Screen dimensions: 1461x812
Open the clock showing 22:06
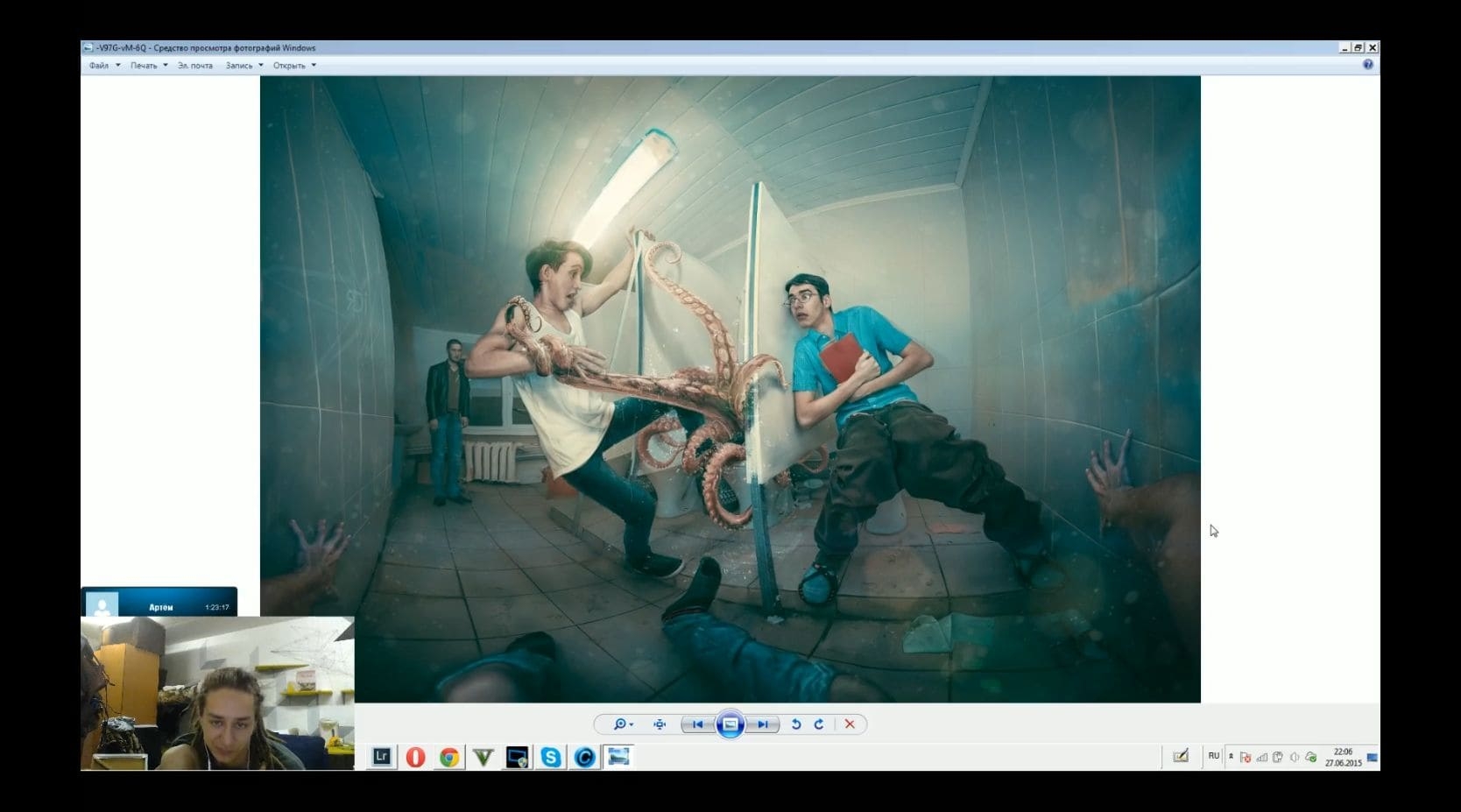[x=1344, y=758]
